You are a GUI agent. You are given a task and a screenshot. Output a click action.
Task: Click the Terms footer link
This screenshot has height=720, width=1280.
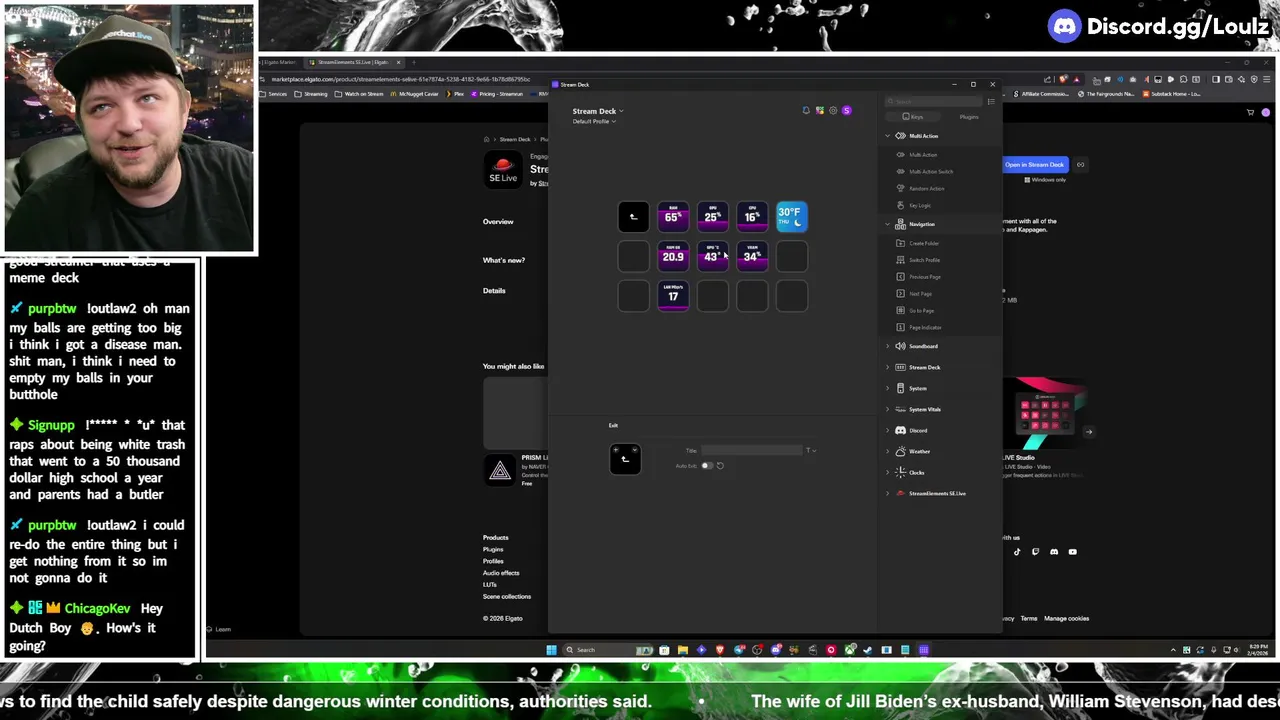pyautogui.click(x=1028, y=618)
